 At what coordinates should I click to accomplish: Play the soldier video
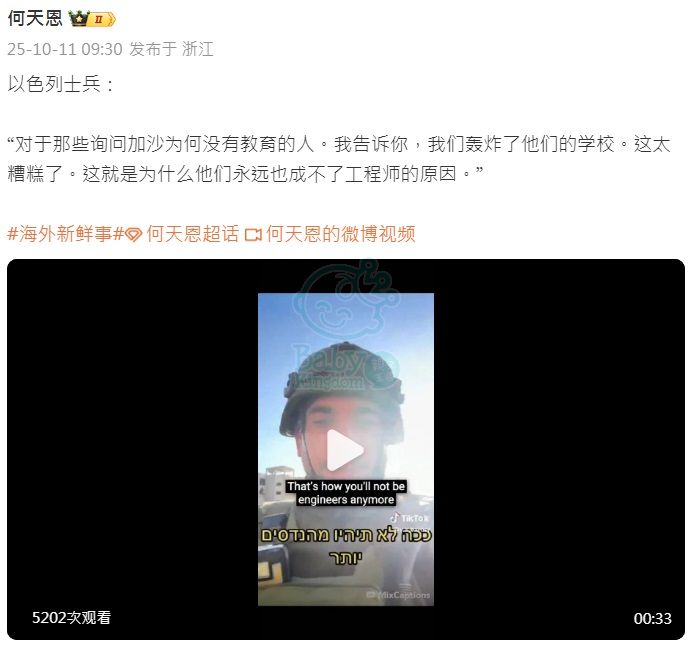345,450
